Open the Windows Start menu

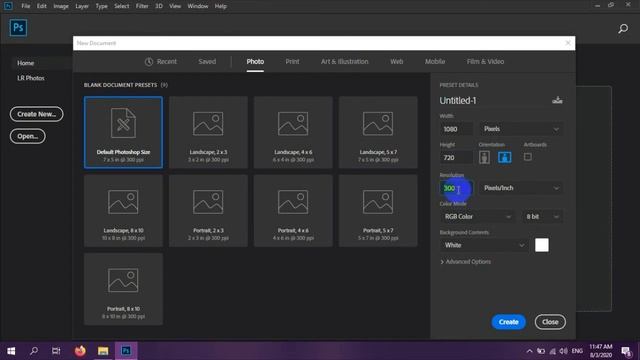pyautogui.click(x=11, y=351)
